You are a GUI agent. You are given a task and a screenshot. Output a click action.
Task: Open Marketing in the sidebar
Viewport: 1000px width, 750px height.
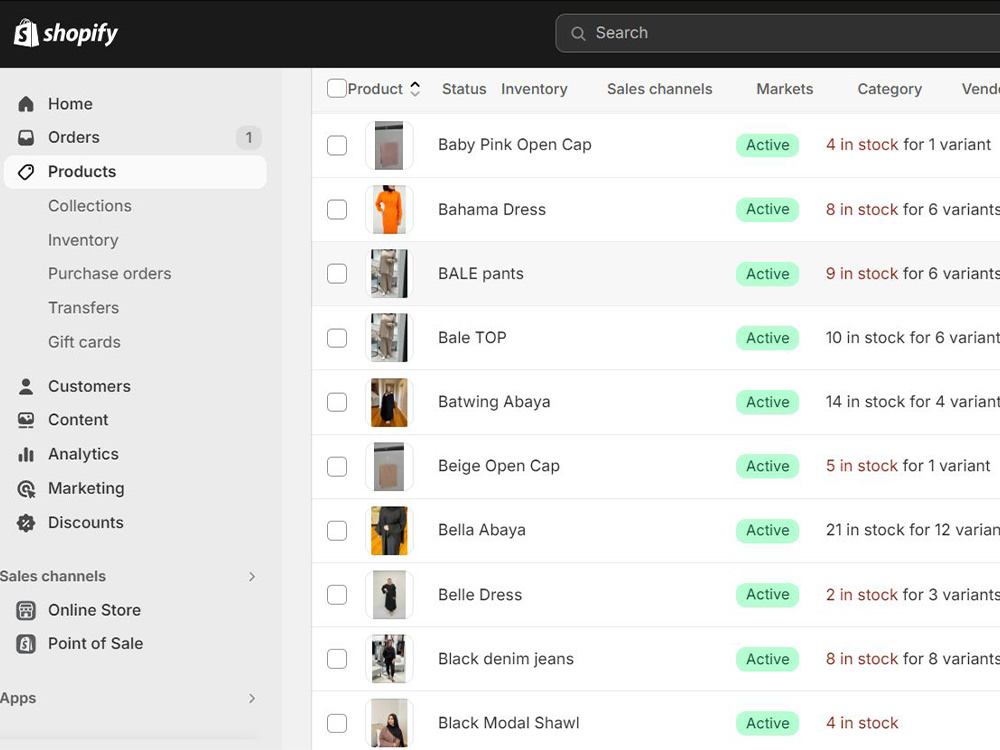pos(86,489)
